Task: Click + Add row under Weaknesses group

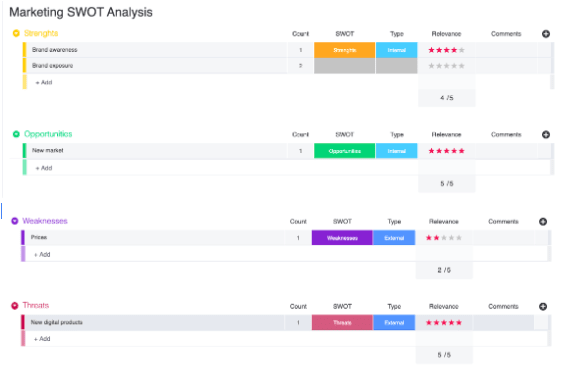Action: coord(42,254)
